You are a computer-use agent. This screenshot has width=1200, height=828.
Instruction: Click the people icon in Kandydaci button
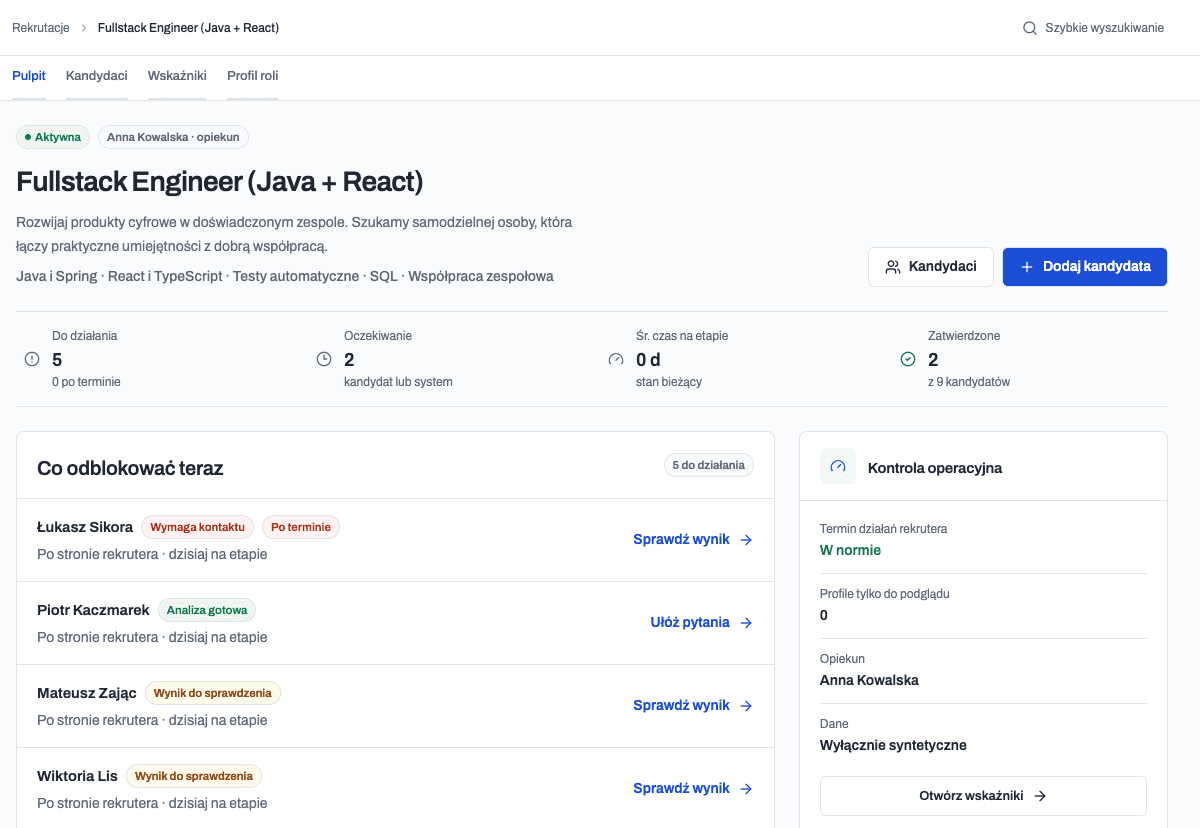[x=893, y=267]
